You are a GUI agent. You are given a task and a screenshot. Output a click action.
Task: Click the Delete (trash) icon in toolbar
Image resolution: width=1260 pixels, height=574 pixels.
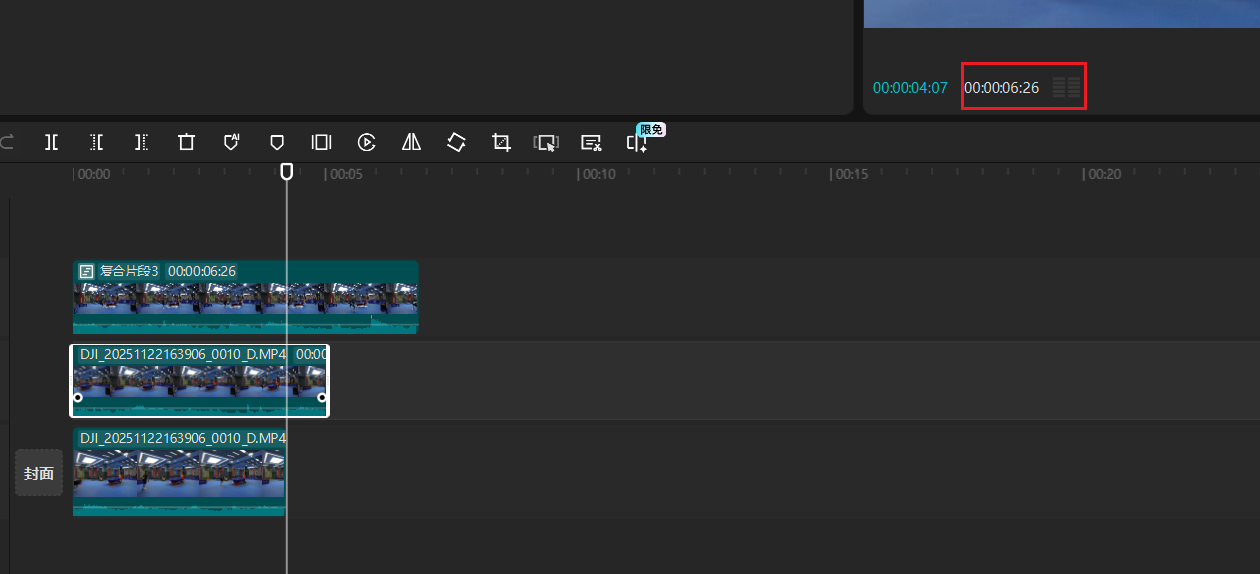point(186,142)
